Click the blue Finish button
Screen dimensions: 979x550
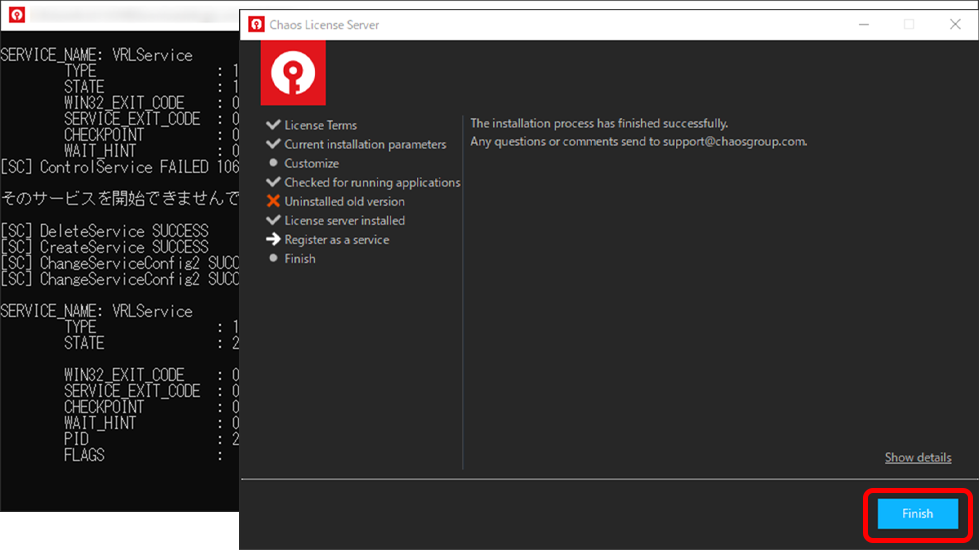pyautogui.click(x=917, y=514)
